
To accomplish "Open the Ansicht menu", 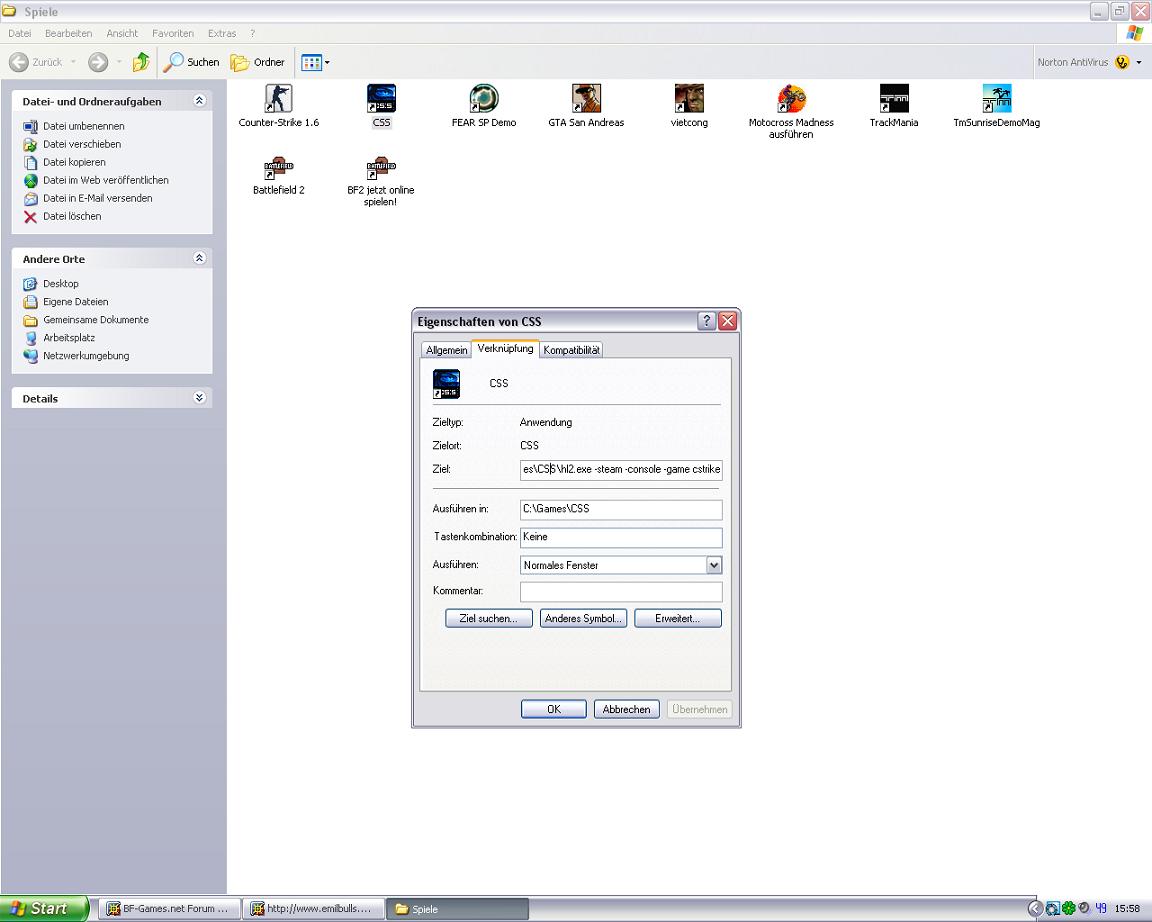I will tap(122, 33).
